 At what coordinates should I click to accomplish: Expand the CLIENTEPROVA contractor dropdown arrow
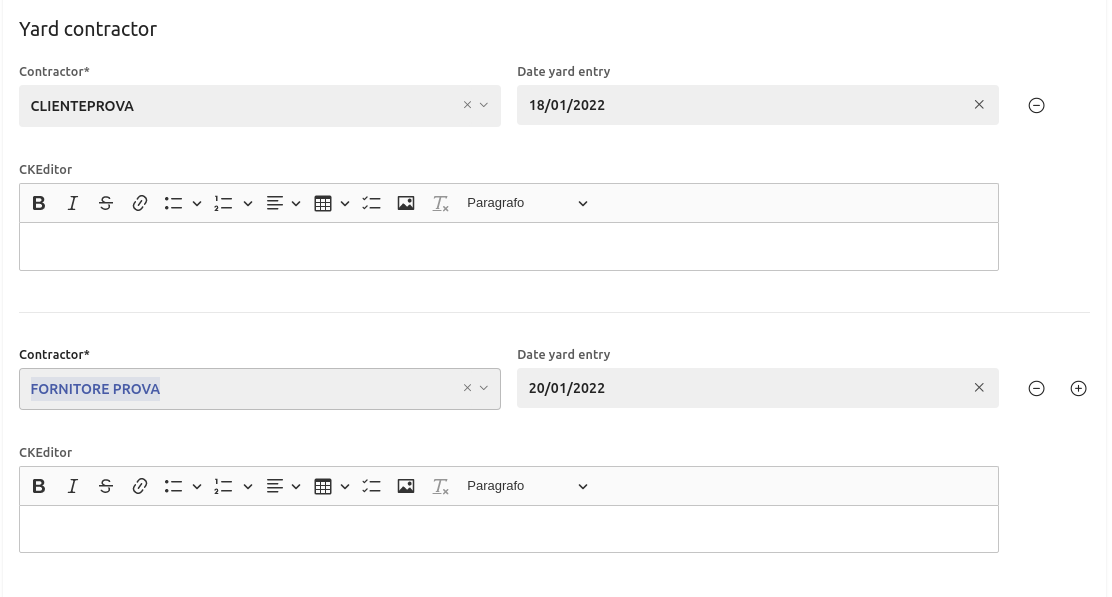[x=484, y=105]
